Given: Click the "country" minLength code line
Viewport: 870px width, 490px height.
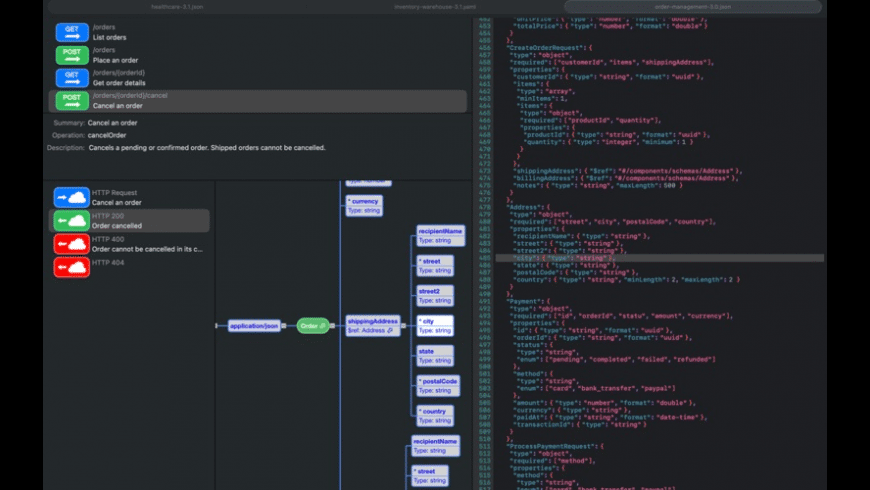Looking at the screenshot, I should [626, 280].
